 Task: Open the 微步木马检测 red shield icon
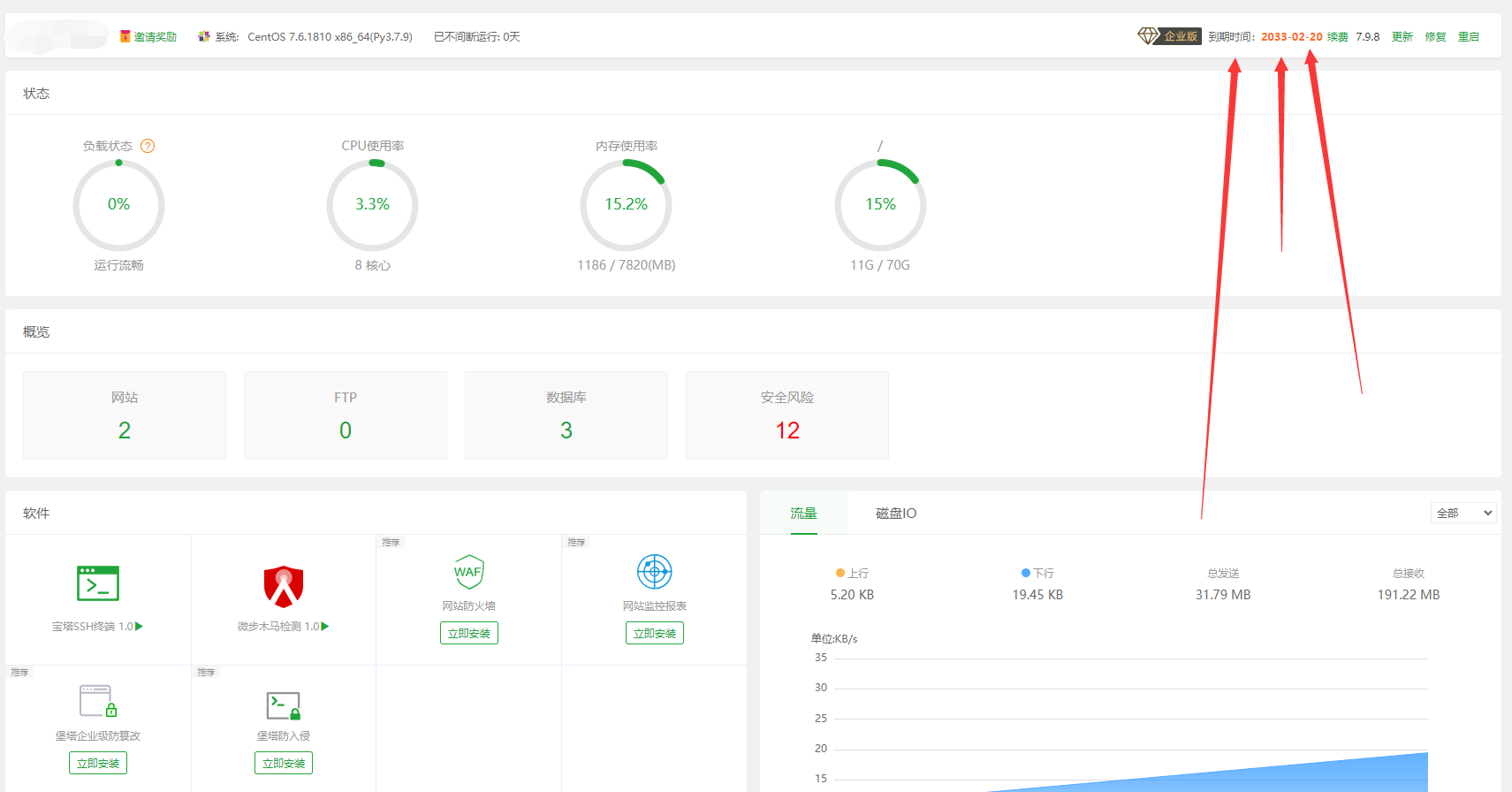[284, 586]
